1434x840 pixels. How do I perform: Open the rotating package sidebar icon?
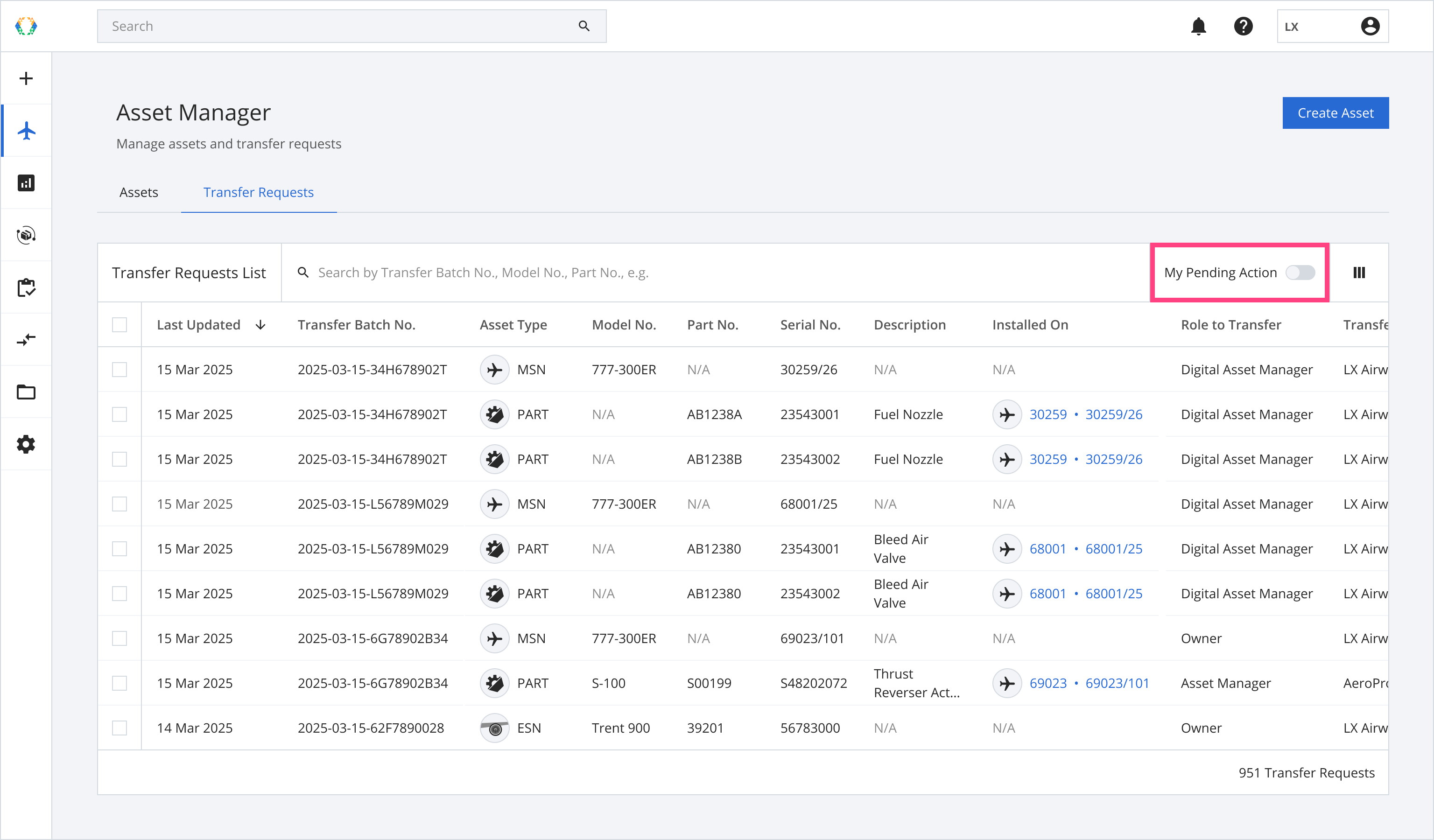26,236
